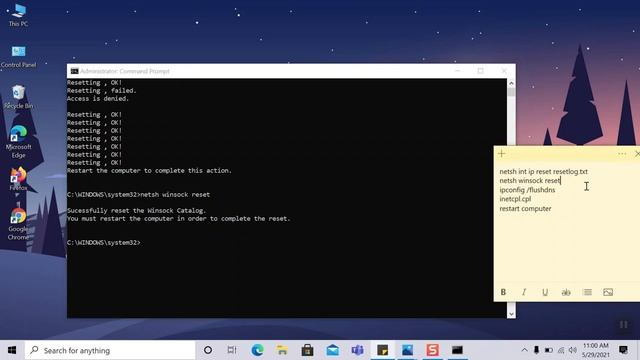The width and height of the screenshot is (640, 360).
Task: Launch Edge from the taskbar
Action: click(258, 350)
